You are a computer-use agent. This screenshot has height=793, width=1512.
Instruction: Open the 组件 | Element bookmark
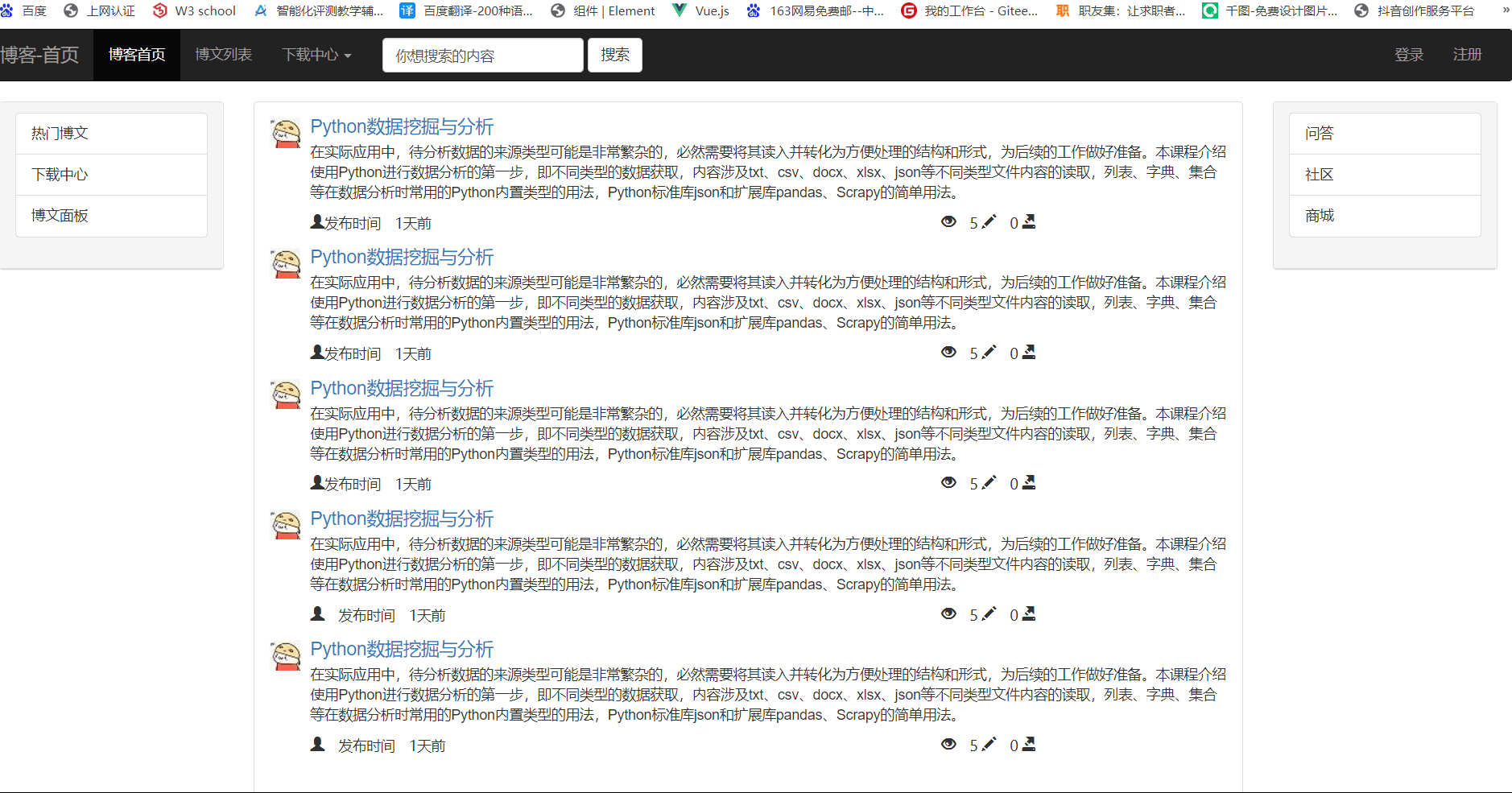(x=603, y=10)
